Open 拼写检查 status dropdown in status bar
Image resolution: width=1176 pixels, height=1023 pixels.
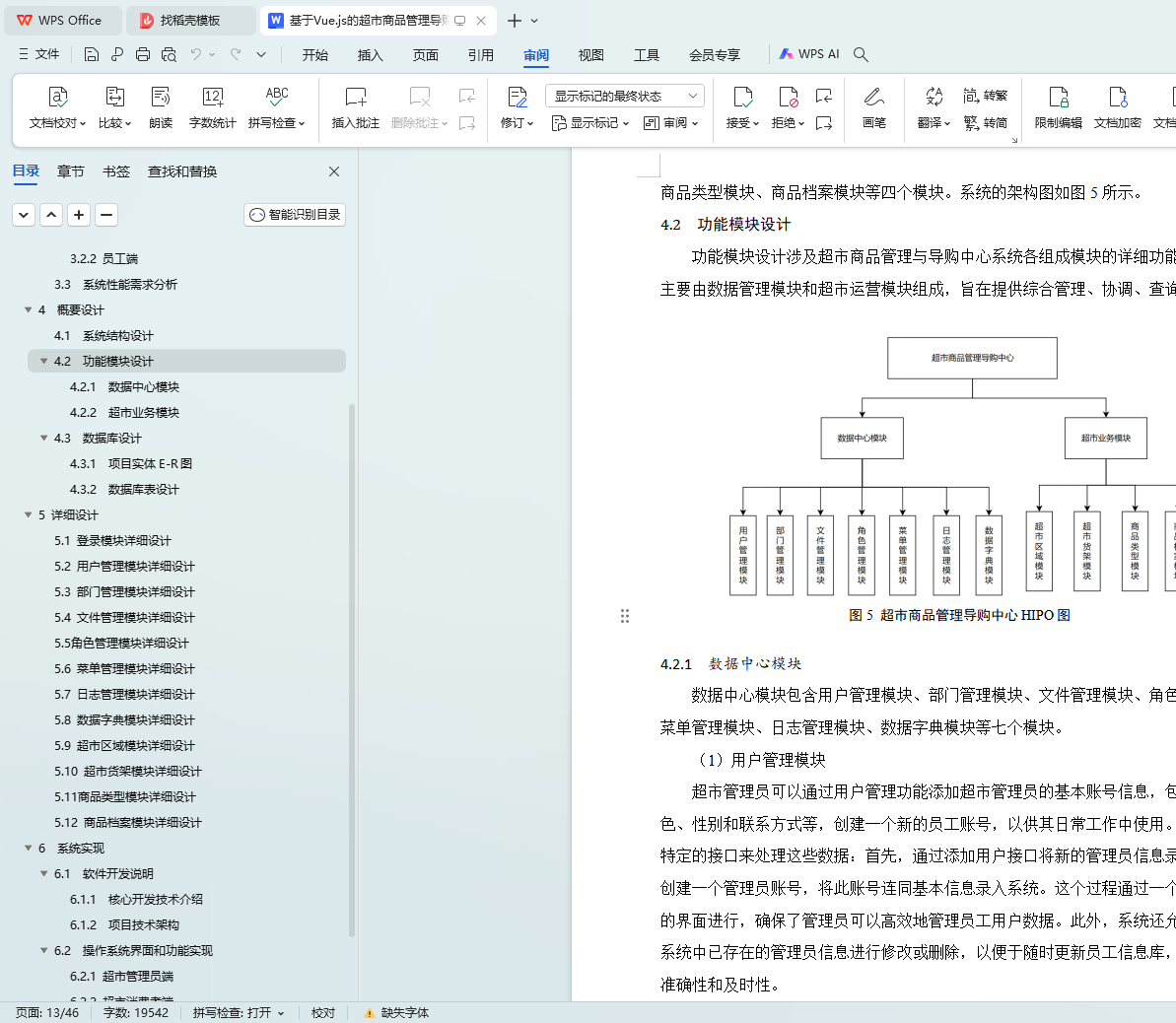239,1012
